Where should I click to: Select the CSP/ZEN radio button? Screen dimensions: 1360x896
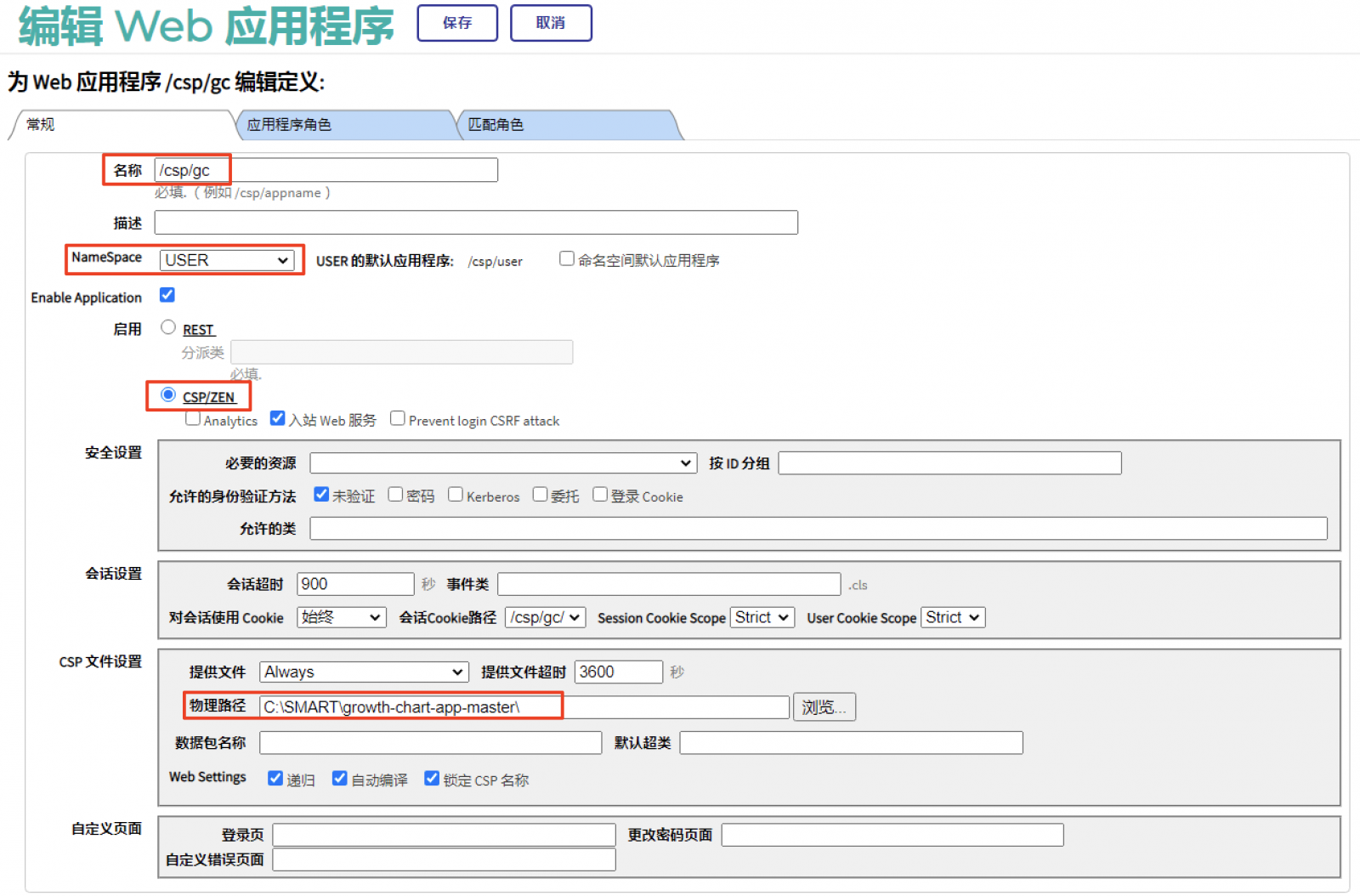click(168, 394)
